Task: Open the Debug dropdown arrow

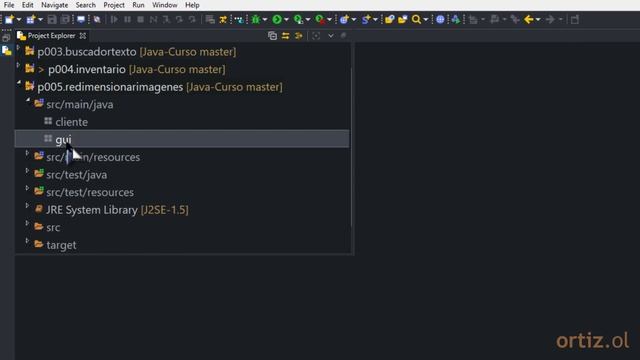Action: (x=265, y=20)
